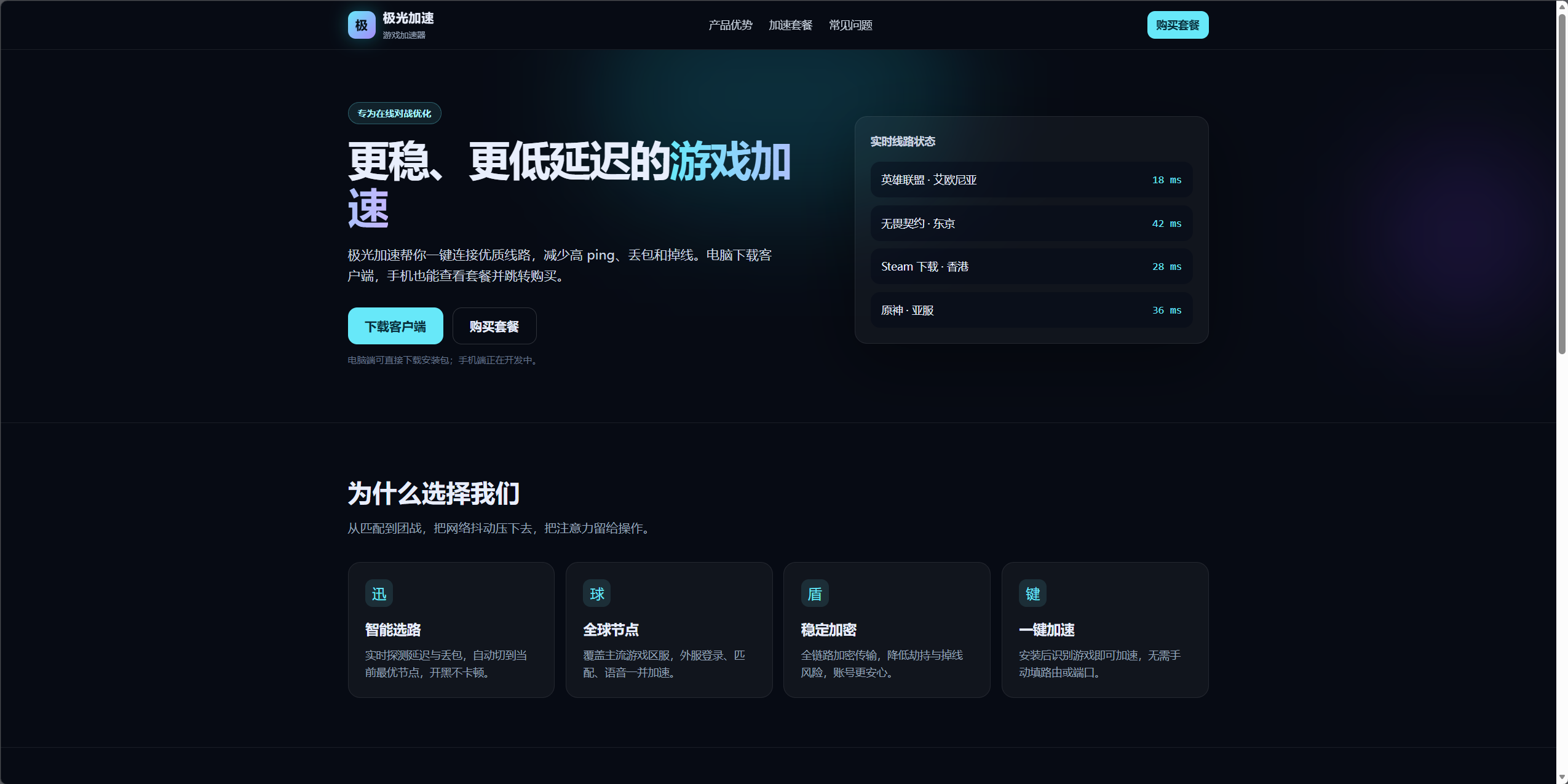Click the 极 logo icon in header
This screenshot has height=784, width=1568.
pos(362,25)
